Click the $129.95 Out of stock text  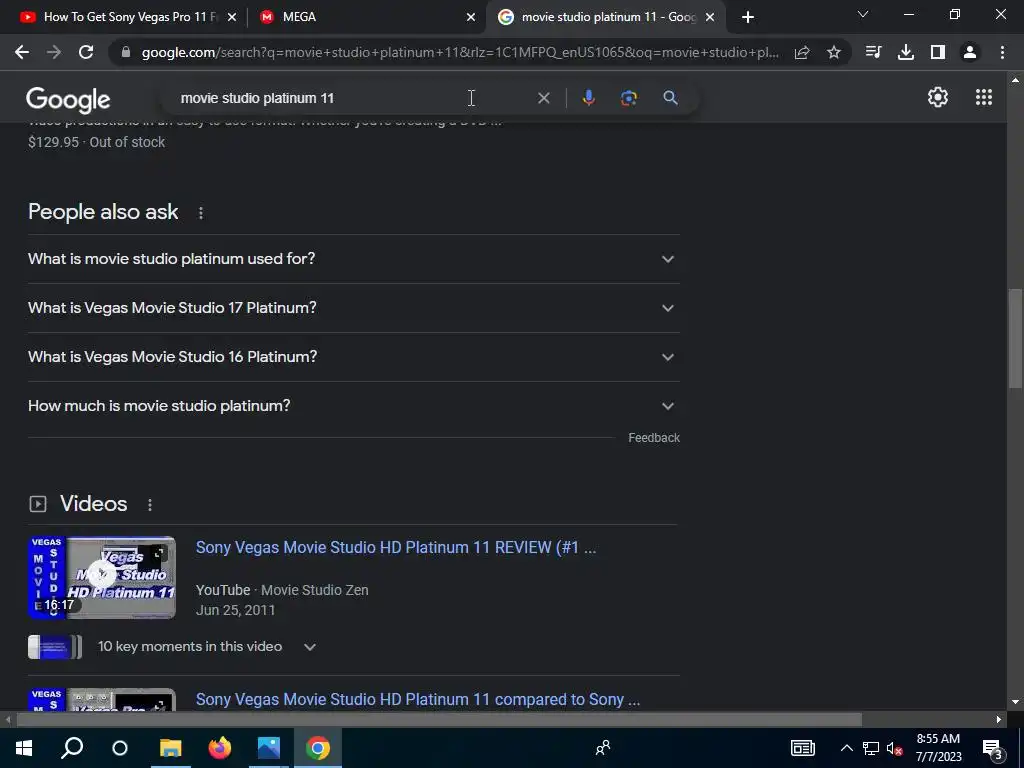(96, 142)
